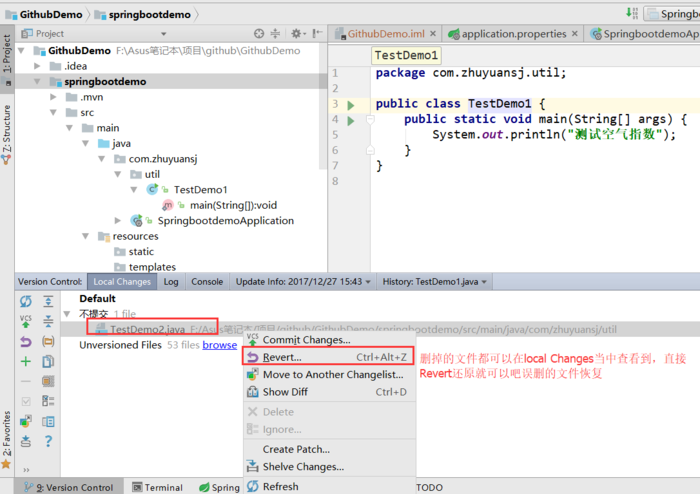Switch to the Console tab
This screenshot has height=494, width=700.
(207, 282)
